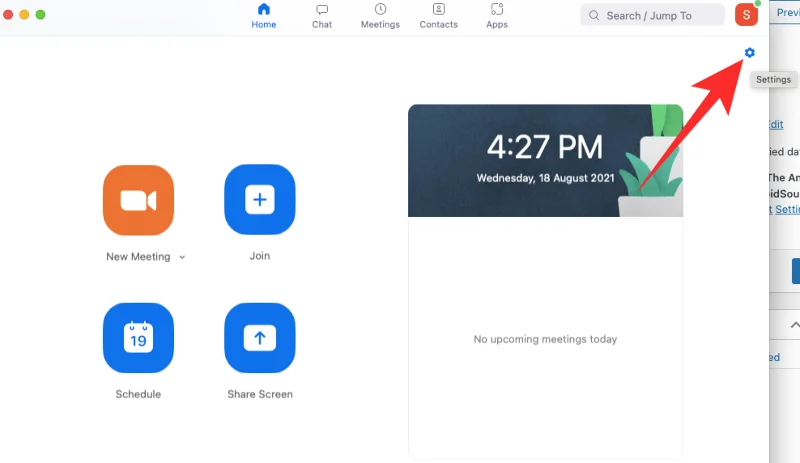800x463 pixels.
Task: Click the Settings link in background page
Action: click(x=787, y=209)
